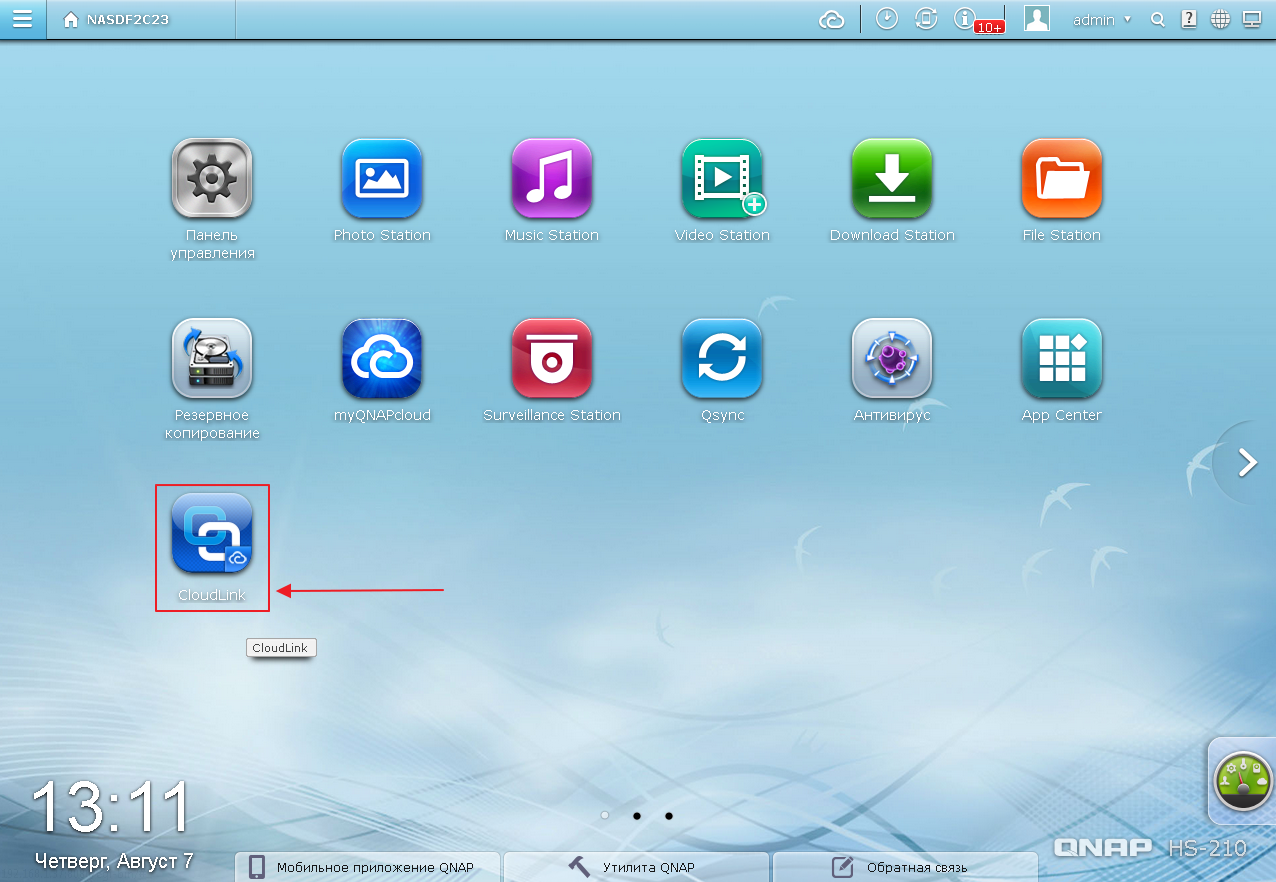
Task: Open Download Station
Action: point(892,178)
